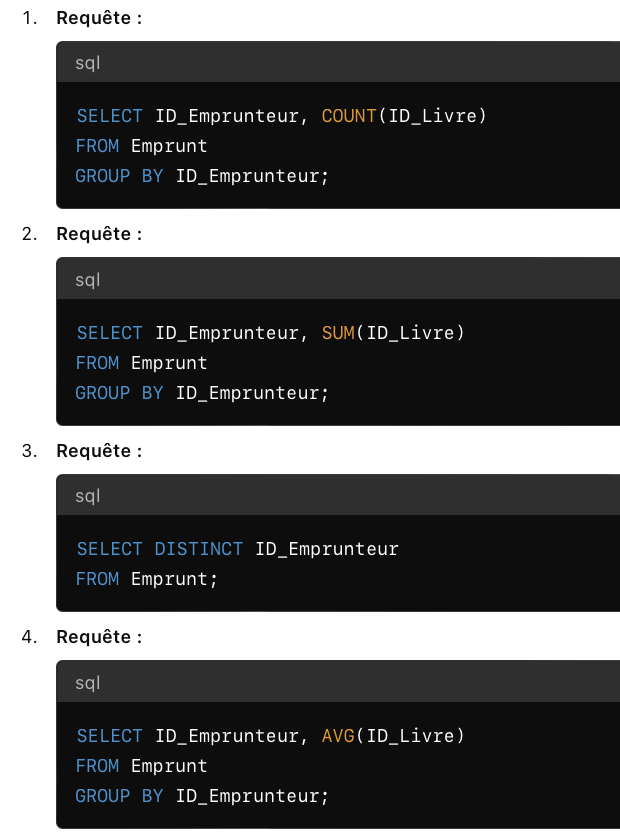Viewport: 620px width, 840px height.
Task: Click the second "Requête :" heading
Action: [99, 234]
